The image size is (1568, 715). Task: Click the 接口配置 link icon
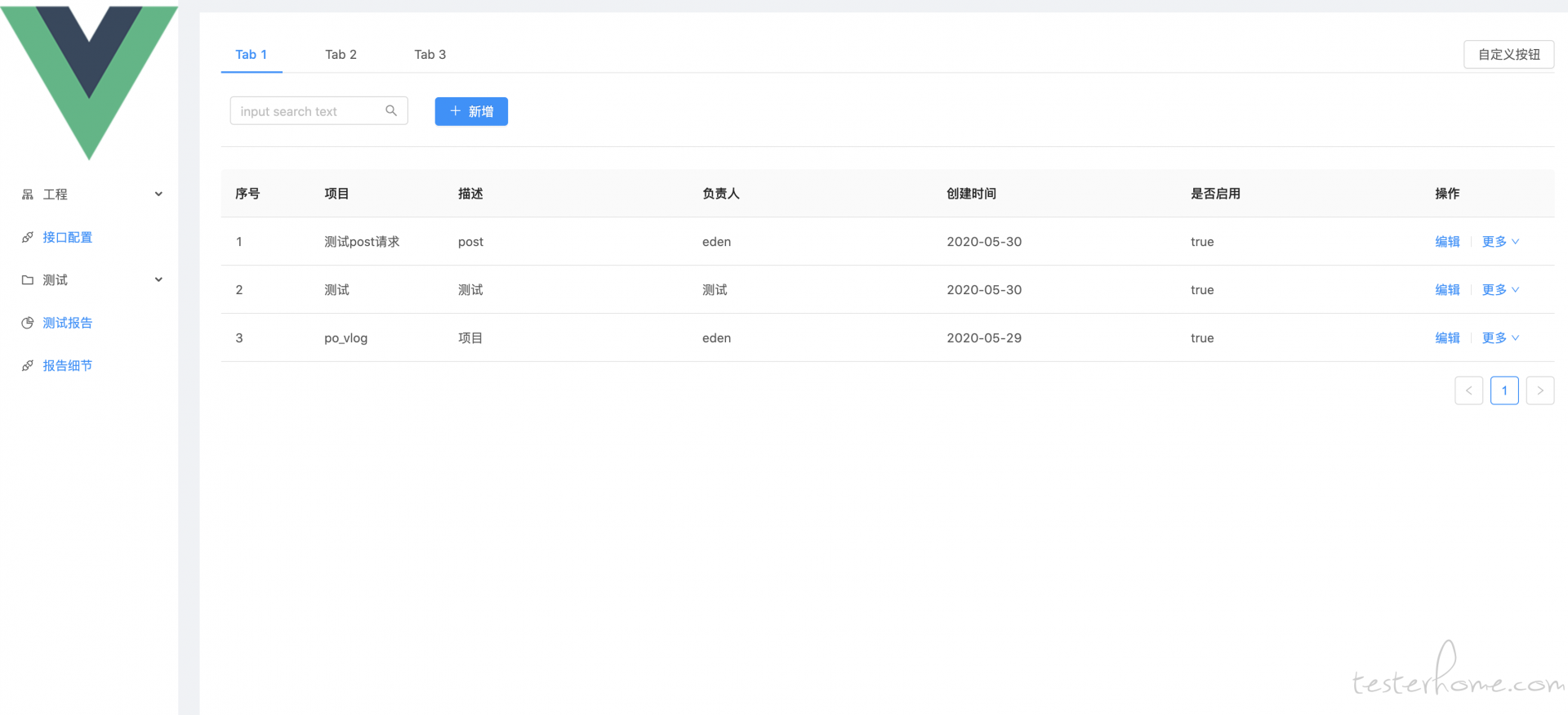click(x=28, y=238)
